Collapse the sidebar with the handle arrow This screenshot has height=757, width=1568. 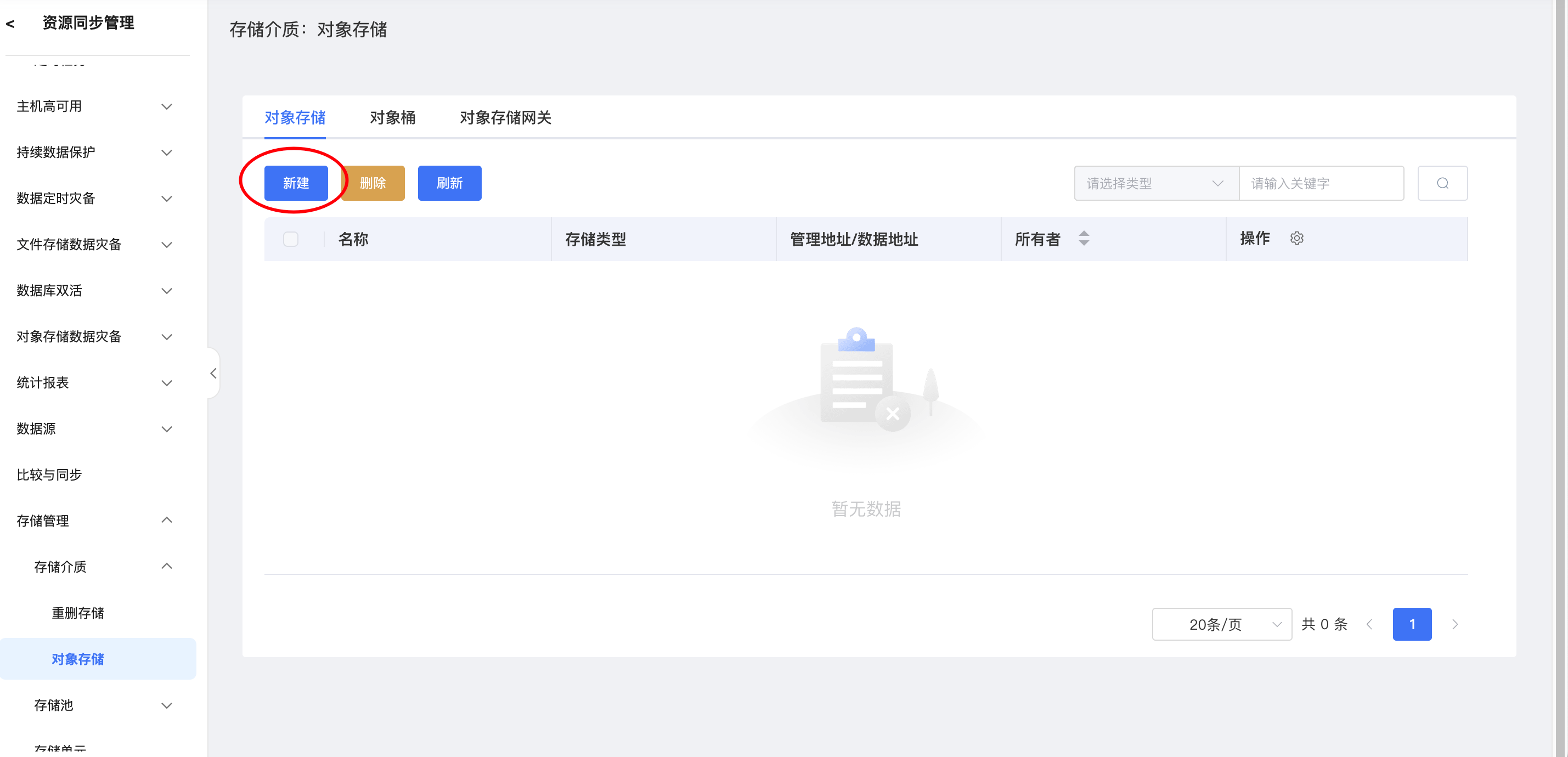click(213, 373)
